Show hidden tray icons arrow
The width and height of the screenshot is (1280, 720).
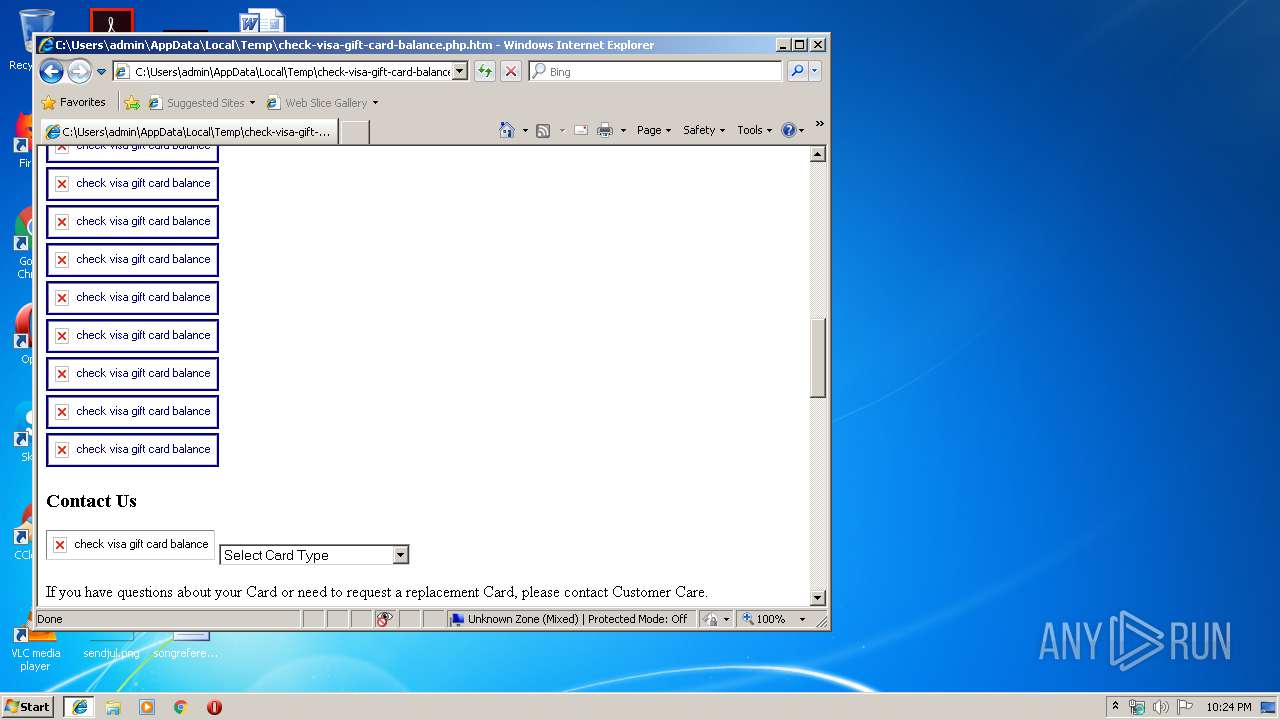click(1116, 706)
